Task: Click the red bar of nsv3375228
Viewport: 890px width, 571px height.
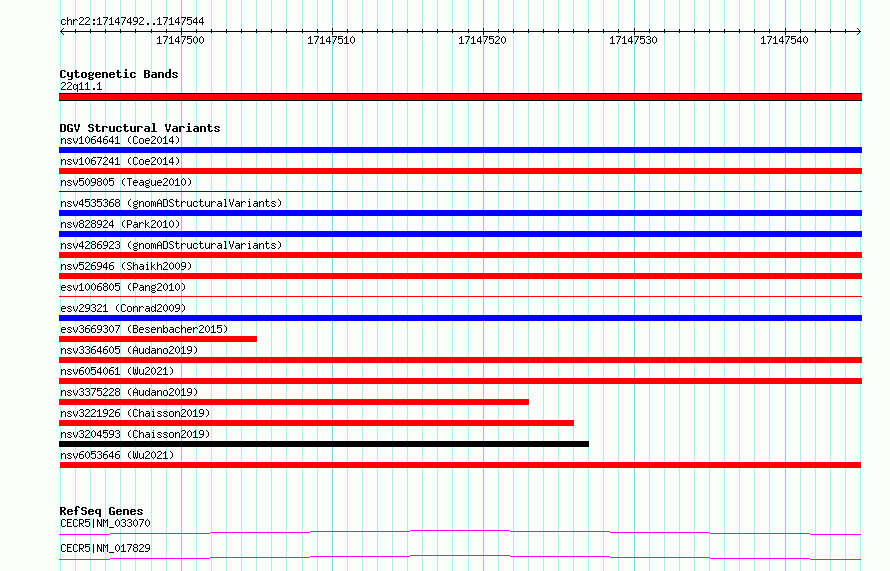Action: (x=294, y=402)
